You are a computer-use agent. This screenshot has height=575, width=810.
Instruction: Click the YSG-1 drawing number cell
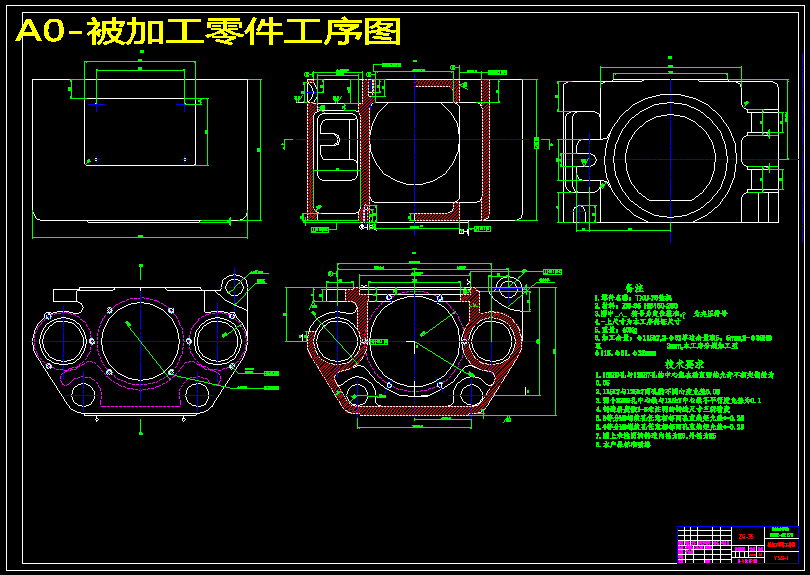point(781,558)
